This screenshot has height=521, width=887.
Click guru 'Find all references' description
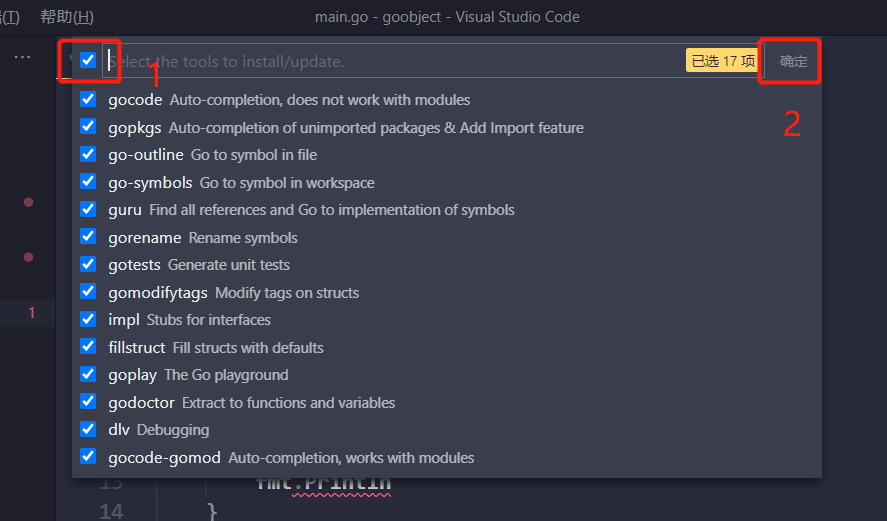tap(332, 210)
